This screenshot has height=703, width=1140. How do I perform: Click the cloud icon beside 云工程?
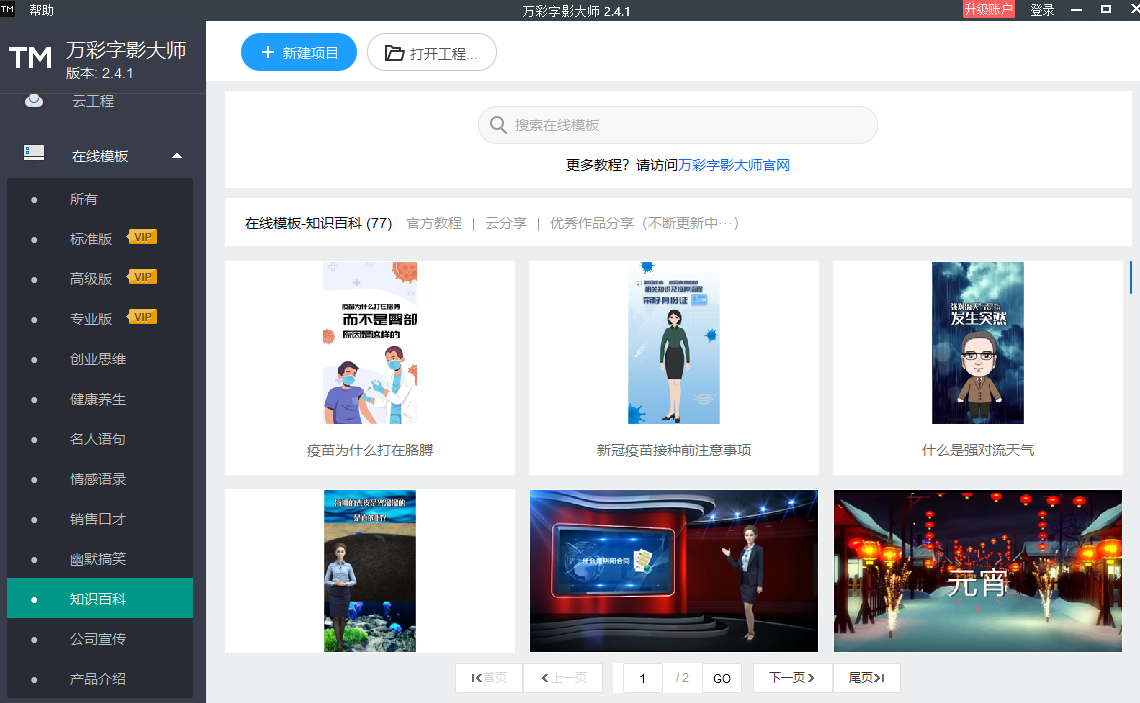(34, 100)
